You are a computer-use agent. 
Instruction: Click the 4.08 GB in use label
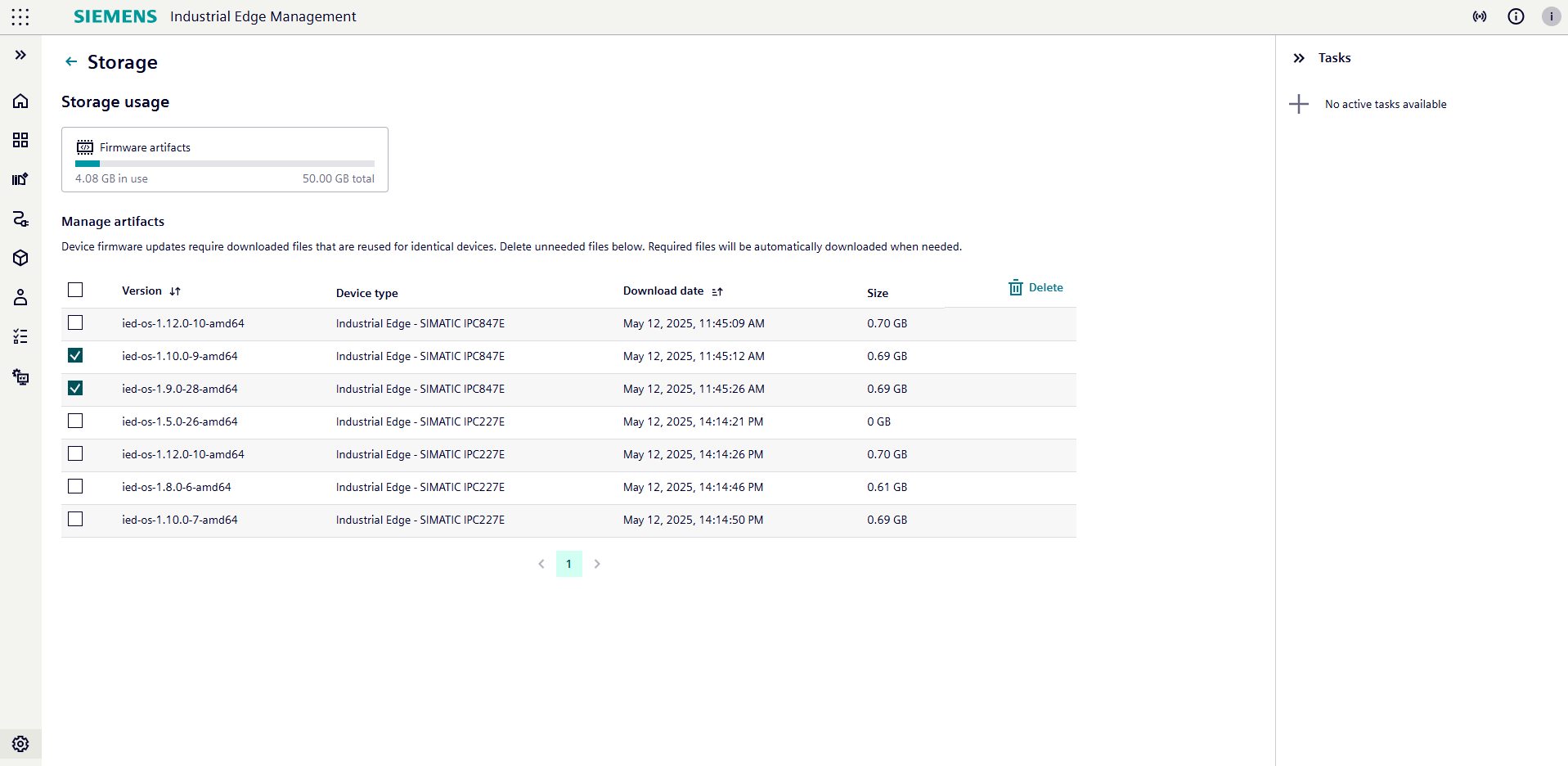click(x=111, y=178)
